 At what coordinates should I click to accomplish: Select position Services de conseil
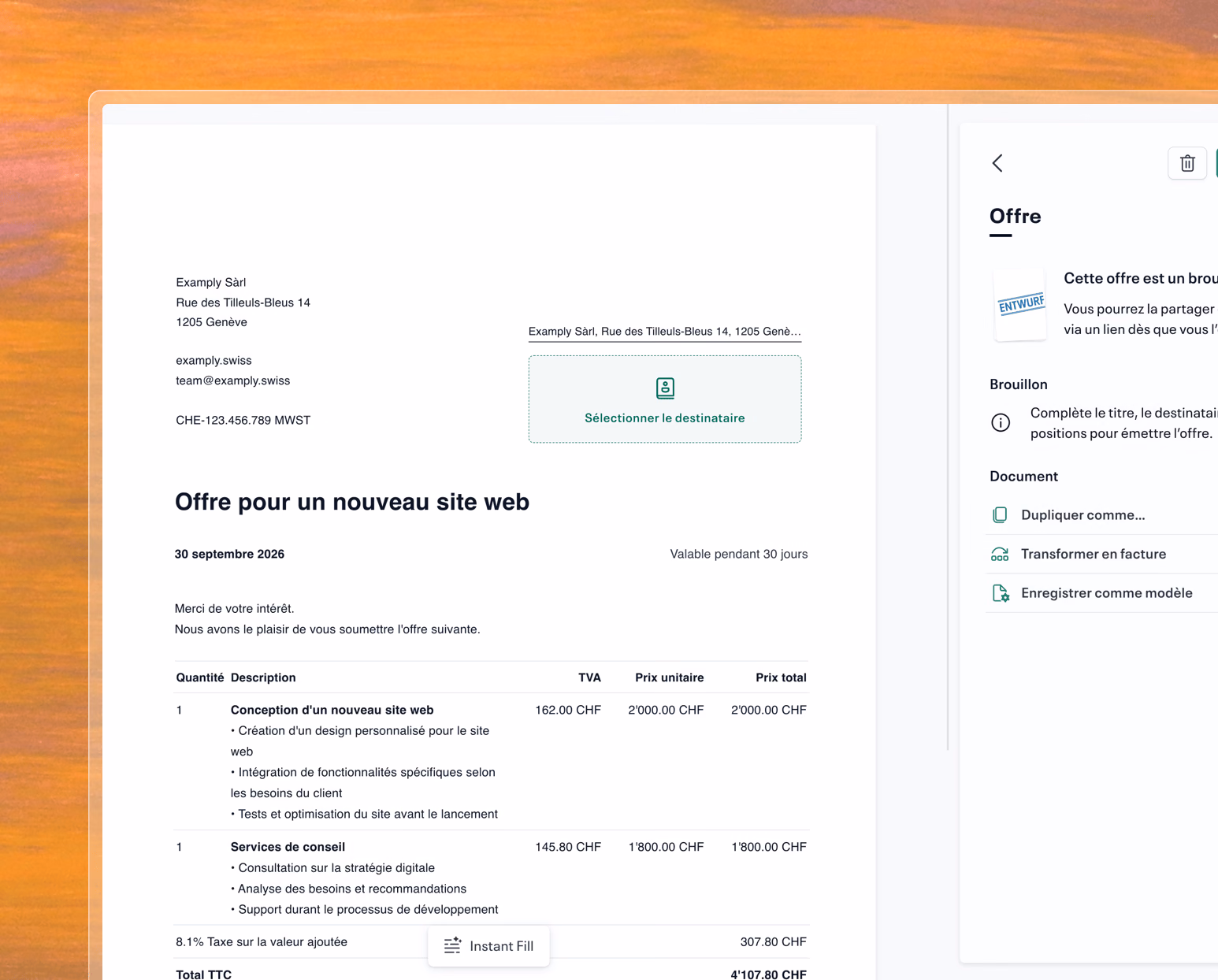coord(288,848)
